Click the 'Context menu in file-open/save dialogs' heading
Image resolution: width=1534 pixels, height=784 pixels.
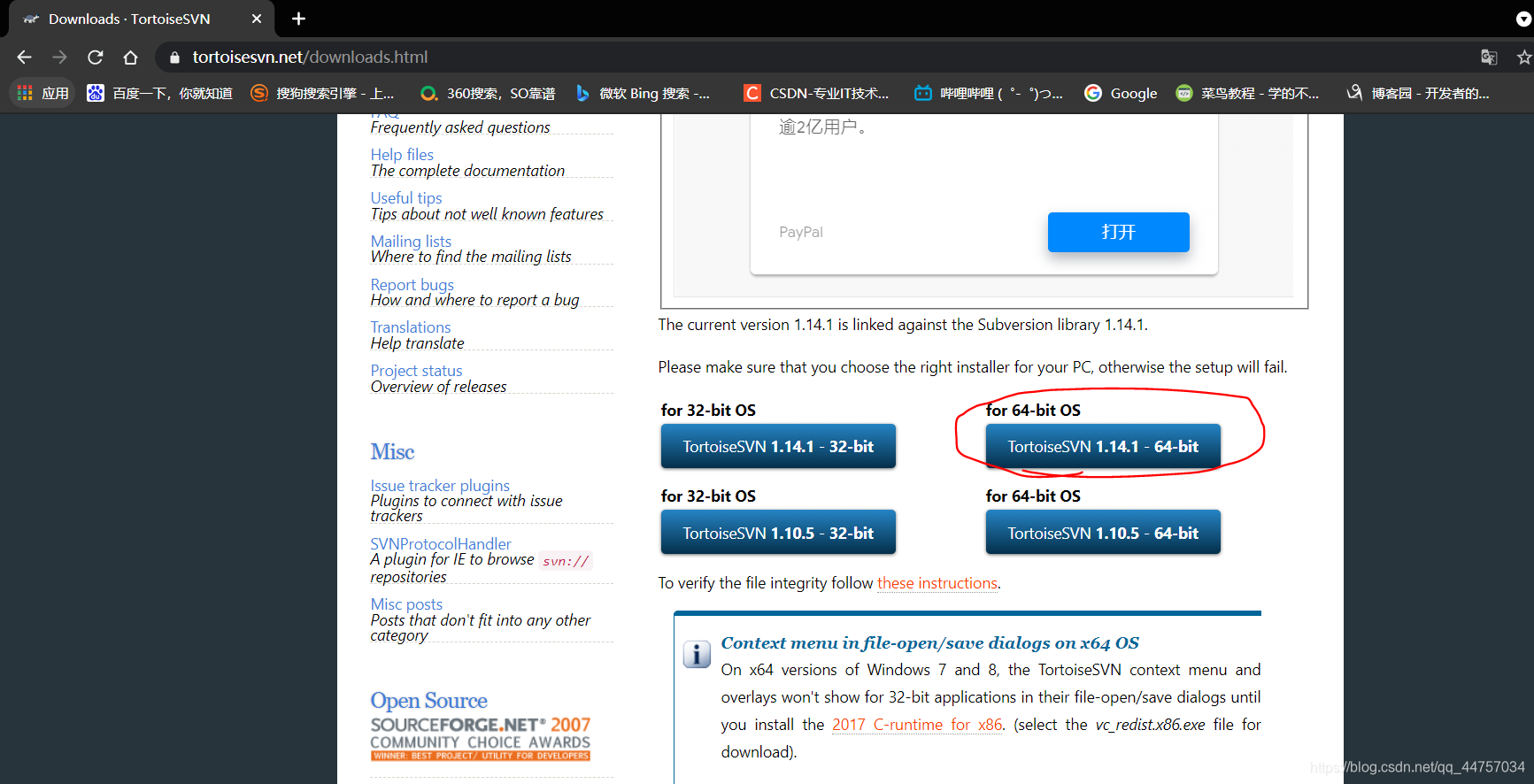point(930,643)
